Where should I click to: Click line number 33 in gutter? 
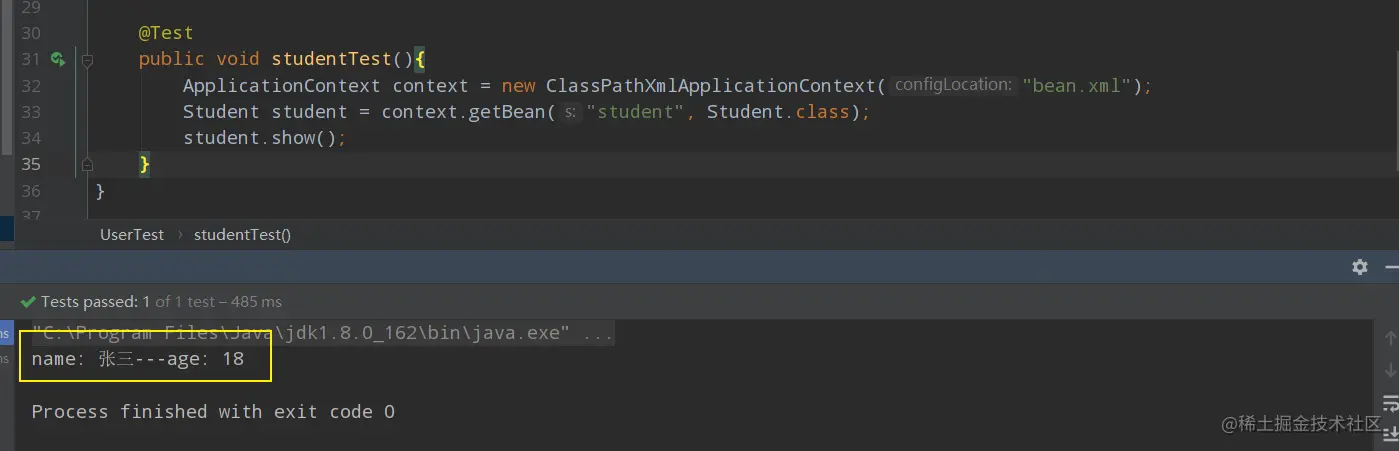click(30, 112)
